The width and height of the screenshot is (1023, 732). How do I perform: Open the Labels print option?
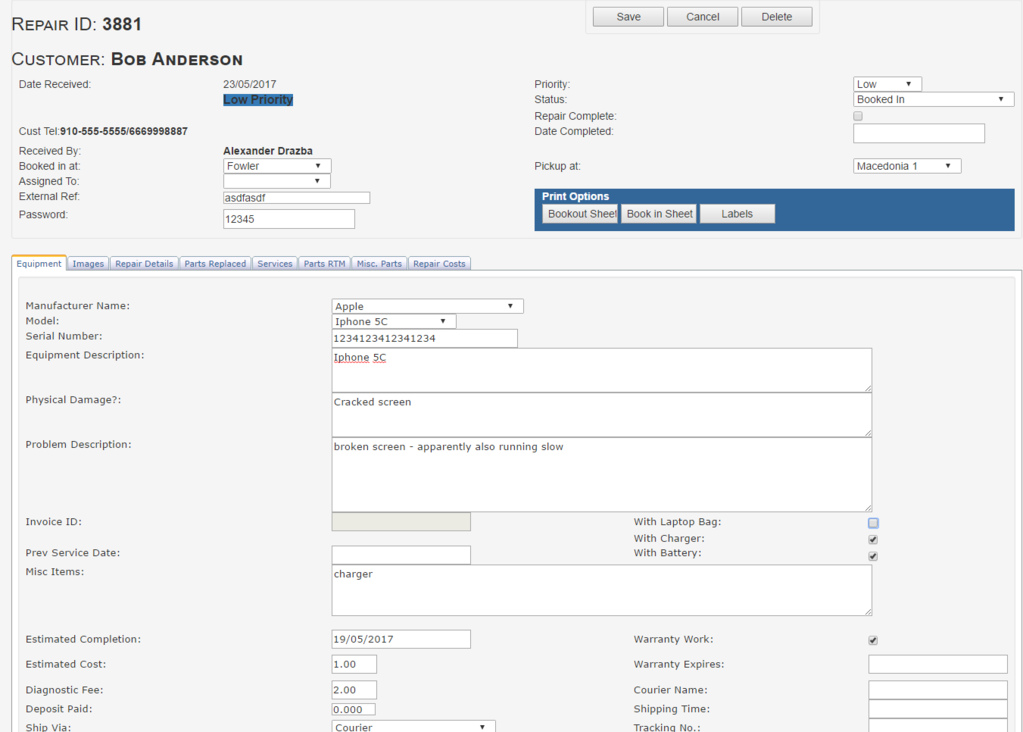[x=737, y=214]
